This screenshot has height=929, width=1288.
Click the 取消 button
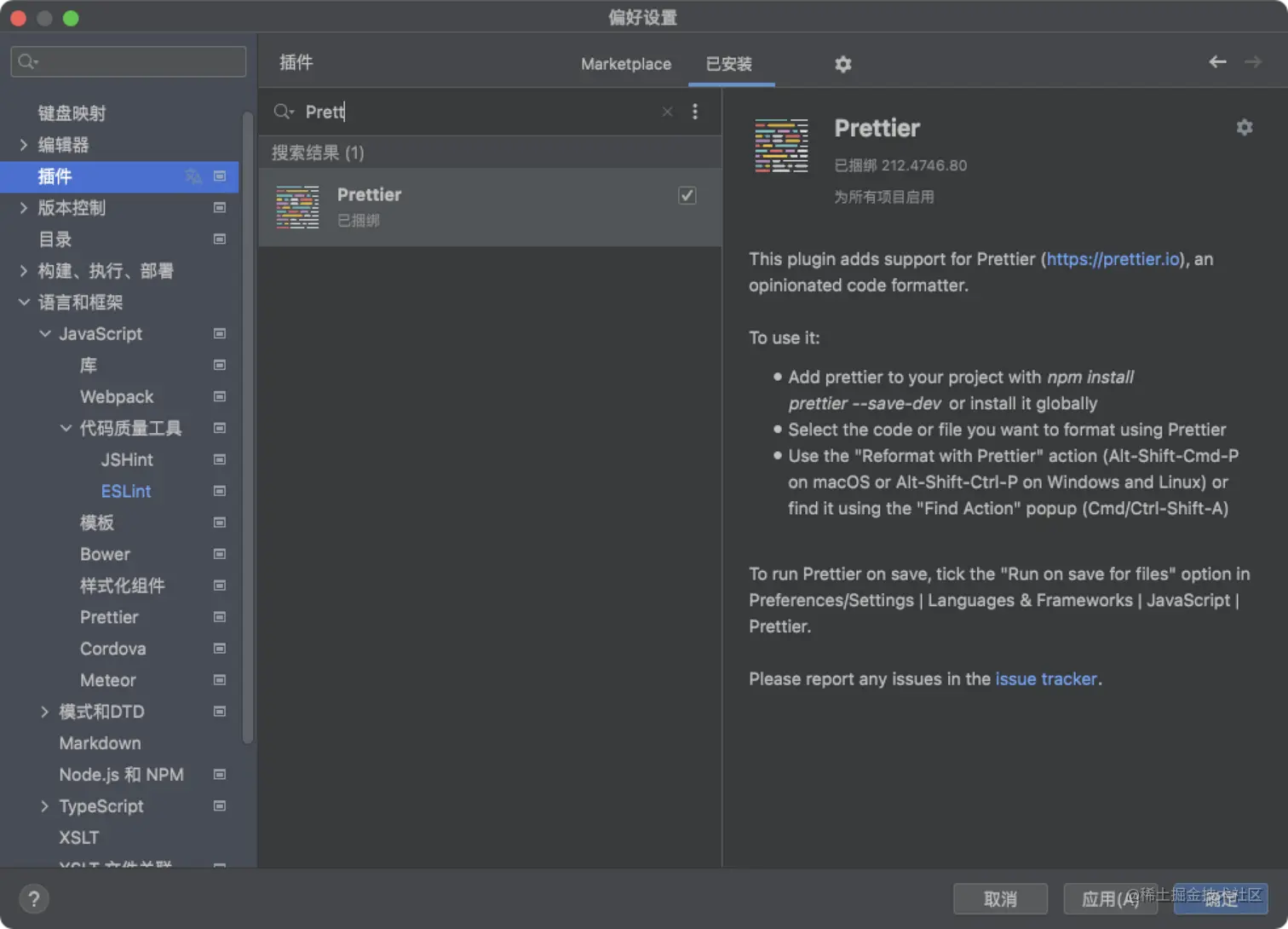pos(1000,898)
